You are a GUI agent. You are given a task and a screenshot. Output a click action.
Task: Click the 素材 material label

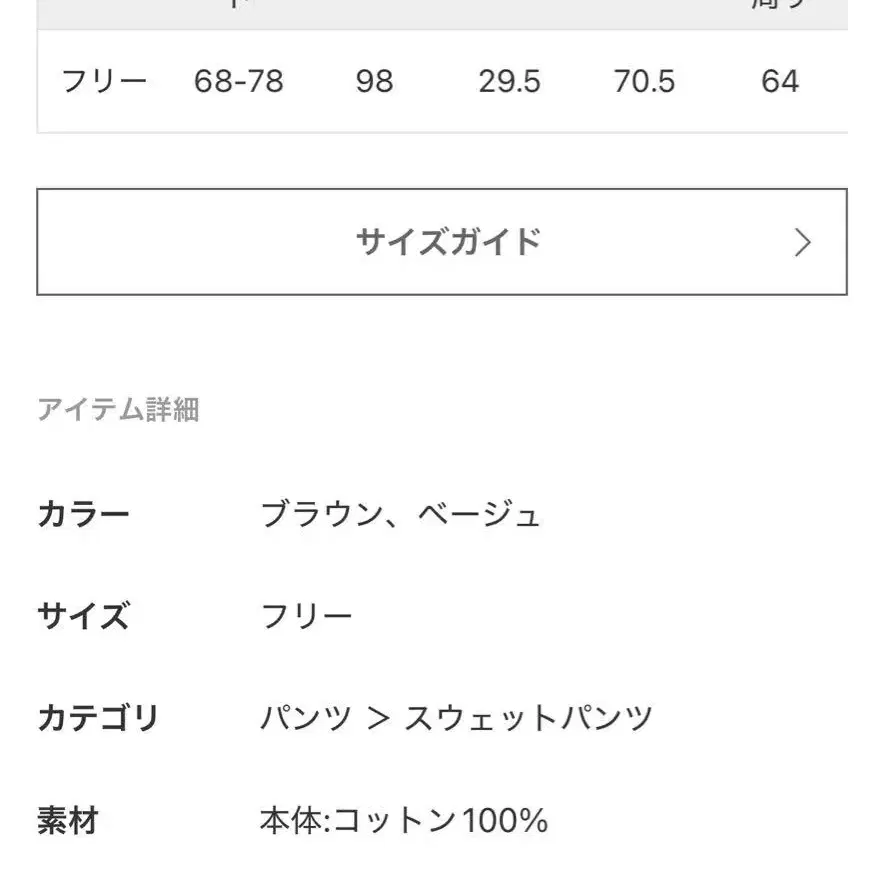point(68,821)
